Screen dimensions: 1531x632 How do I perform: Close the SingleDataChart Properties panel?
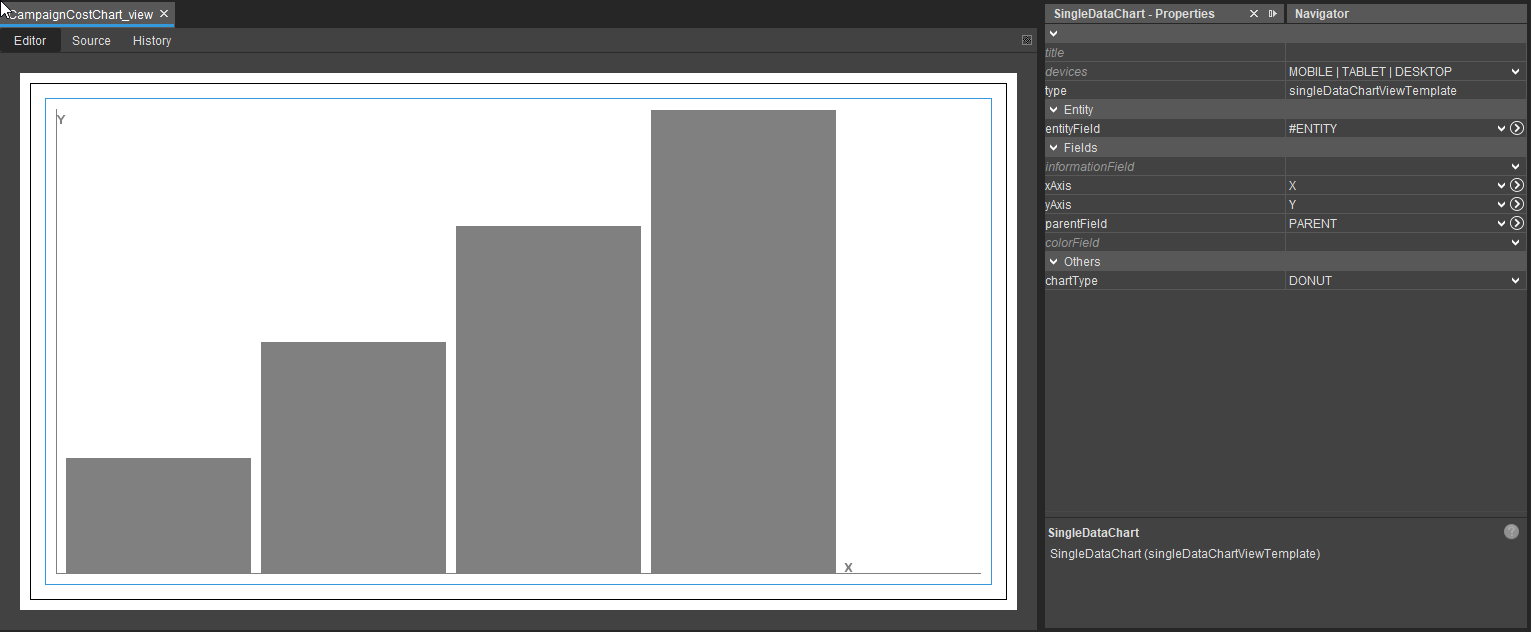[x=1254, y=14]
